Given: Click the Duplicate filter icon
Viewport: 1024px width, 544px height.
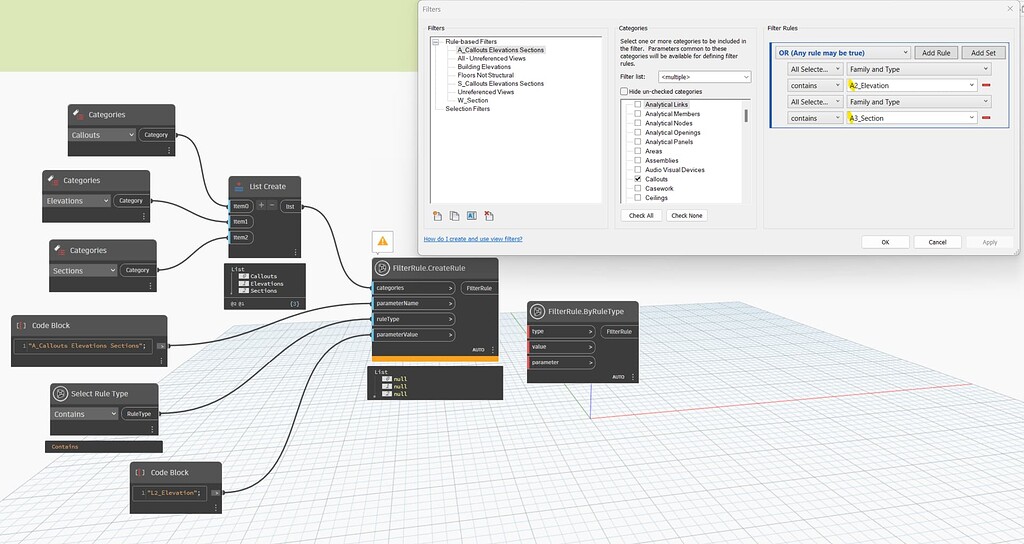Looking at the screenshot, I should (454, 215).
